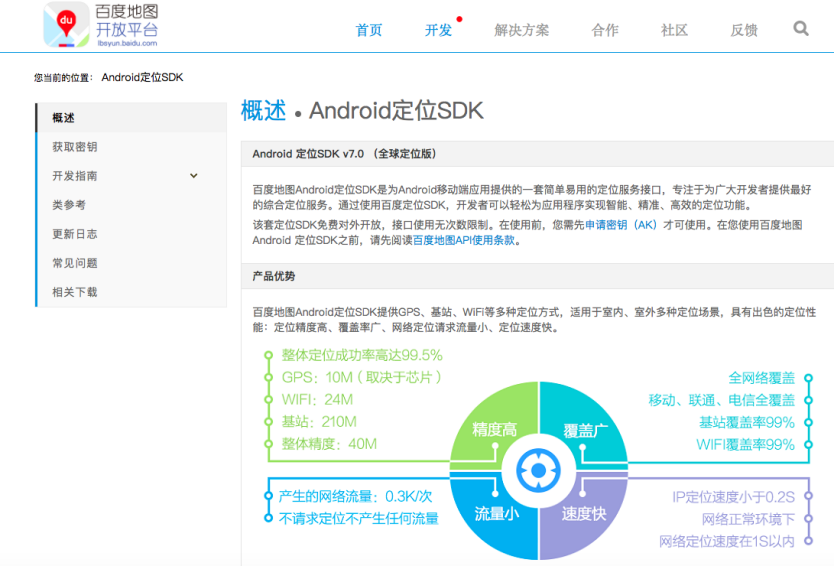Click the IP定位速度小于0.2S text
Viewport: 835px width, 566px height.
pos(733,497)
